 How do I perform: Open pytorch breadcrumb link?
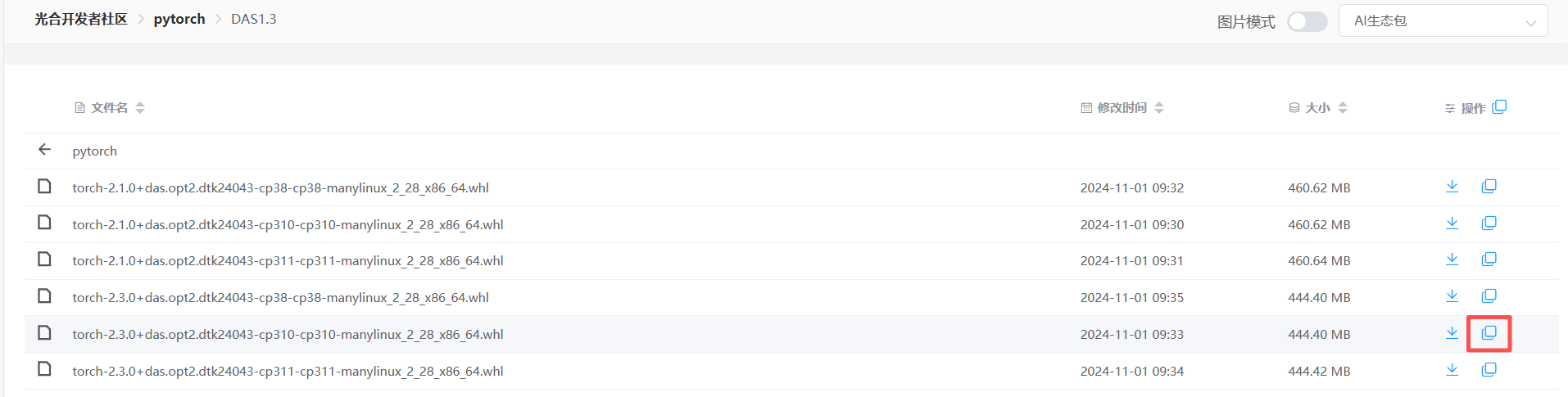pos(179,19)
